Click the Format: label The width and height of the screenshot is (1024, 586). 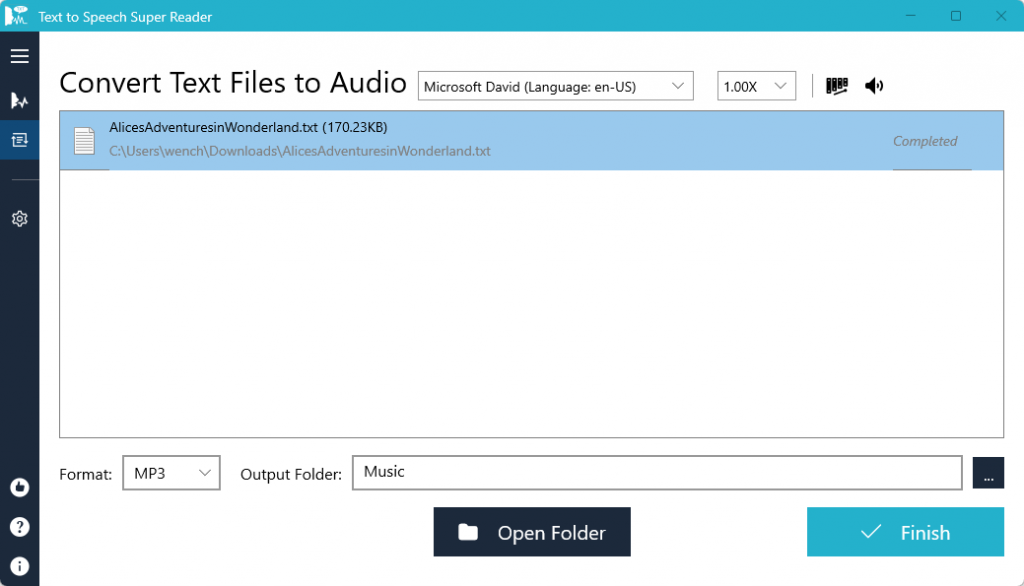pos(86,474)
